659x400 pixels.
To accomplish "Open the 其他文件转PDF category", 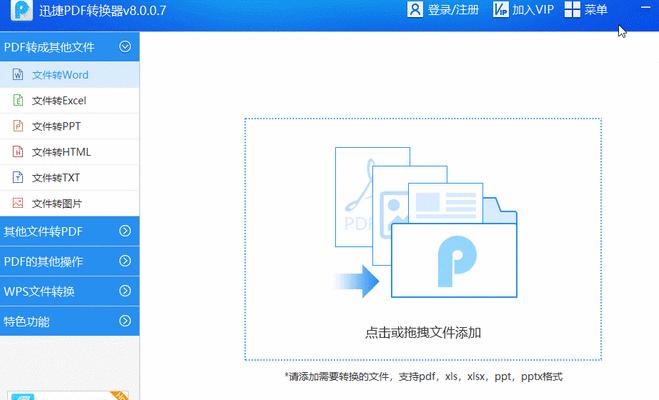I will pos(69,231).
